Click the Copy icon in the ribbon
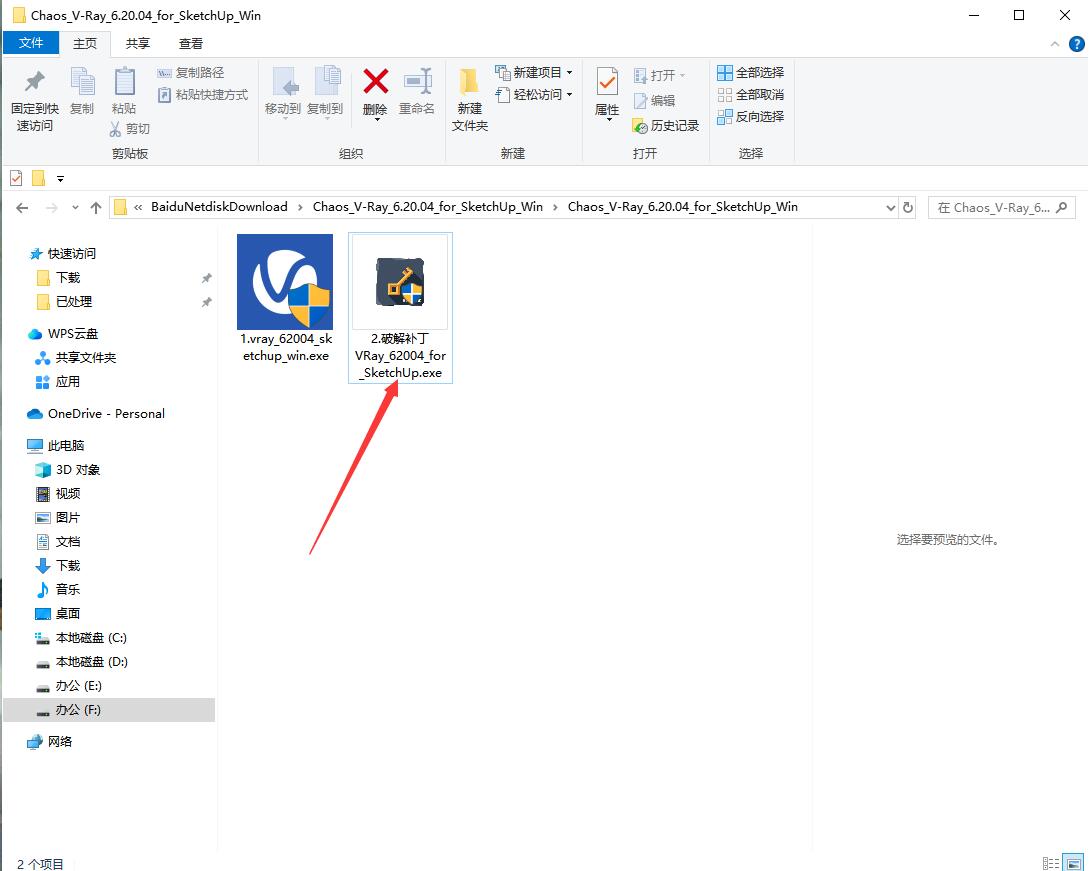 coord(82,82)
